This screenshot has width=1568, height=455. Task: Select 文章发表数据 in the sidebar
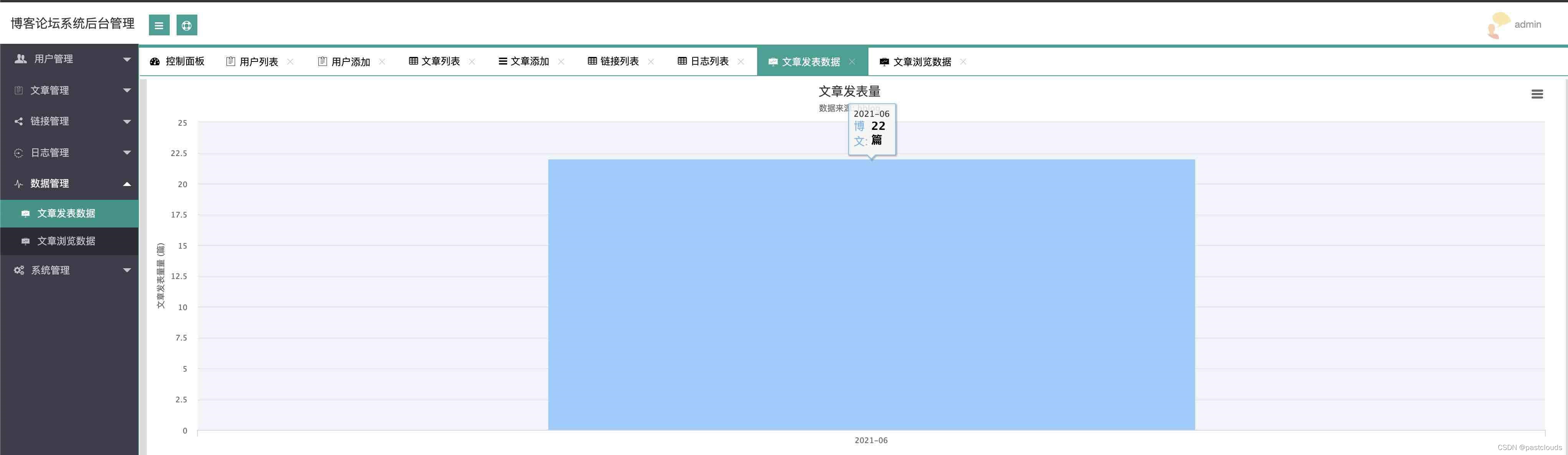[66, 213]
